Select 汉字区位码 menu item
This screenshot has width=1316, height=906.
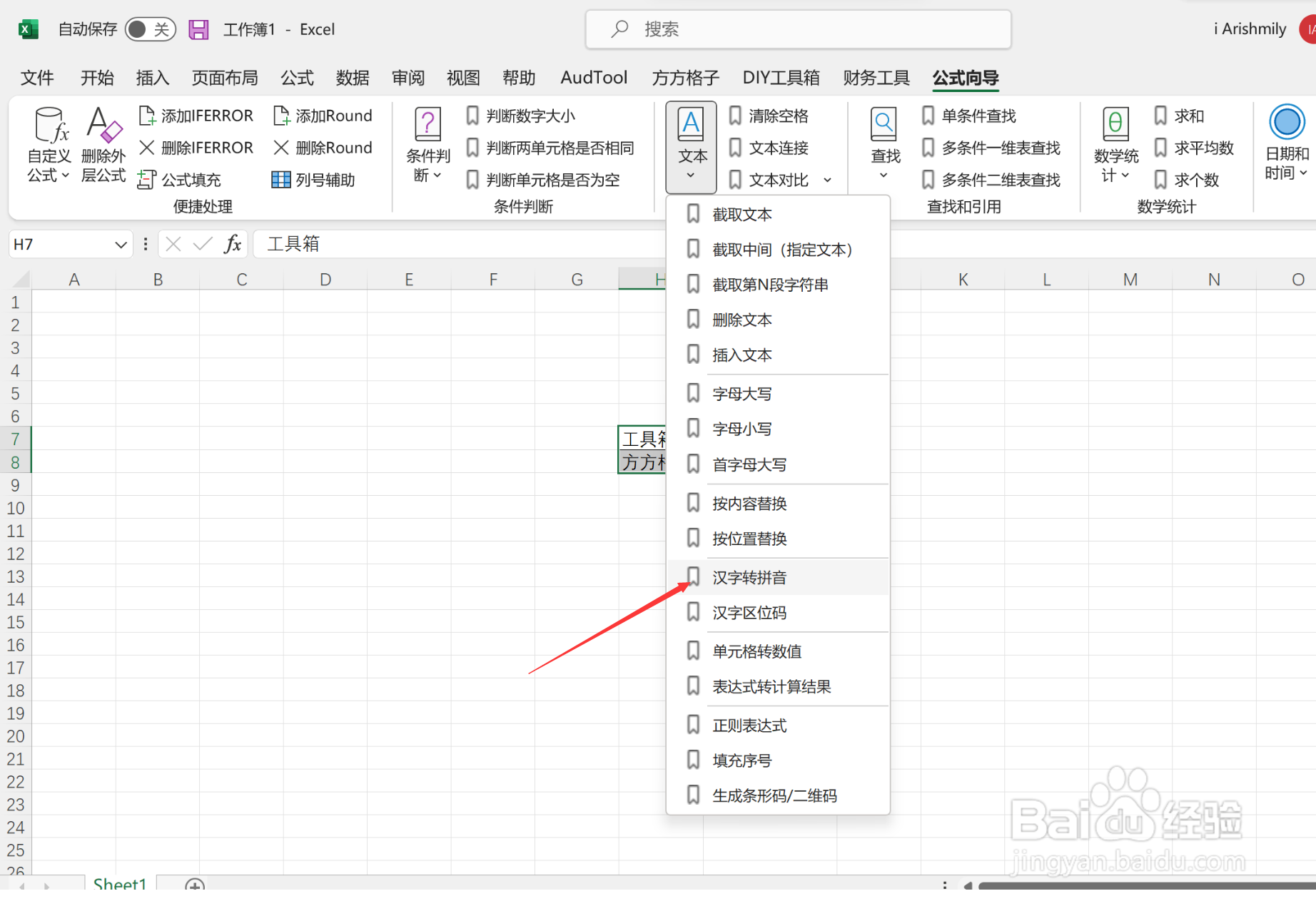[778, 613]
